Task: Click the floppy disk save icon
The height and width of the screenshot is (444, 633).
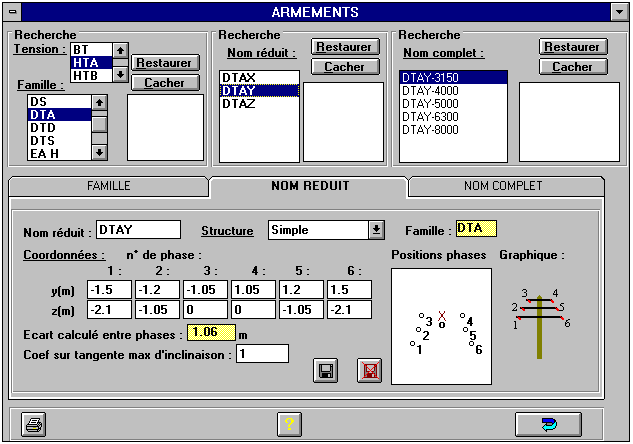Action: (324, 371)
